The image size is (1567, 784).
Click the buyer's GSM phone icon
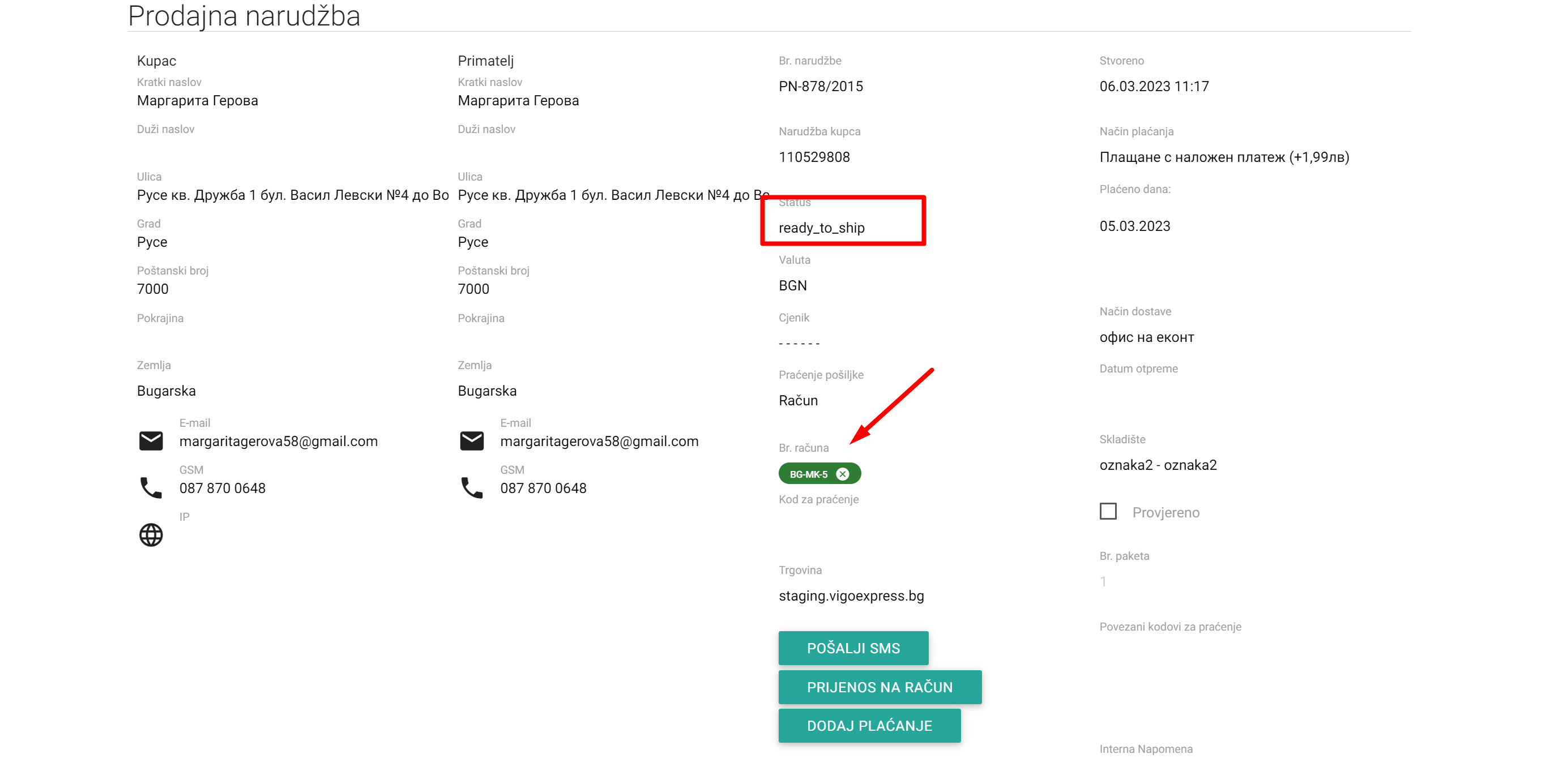click(151, 488)
